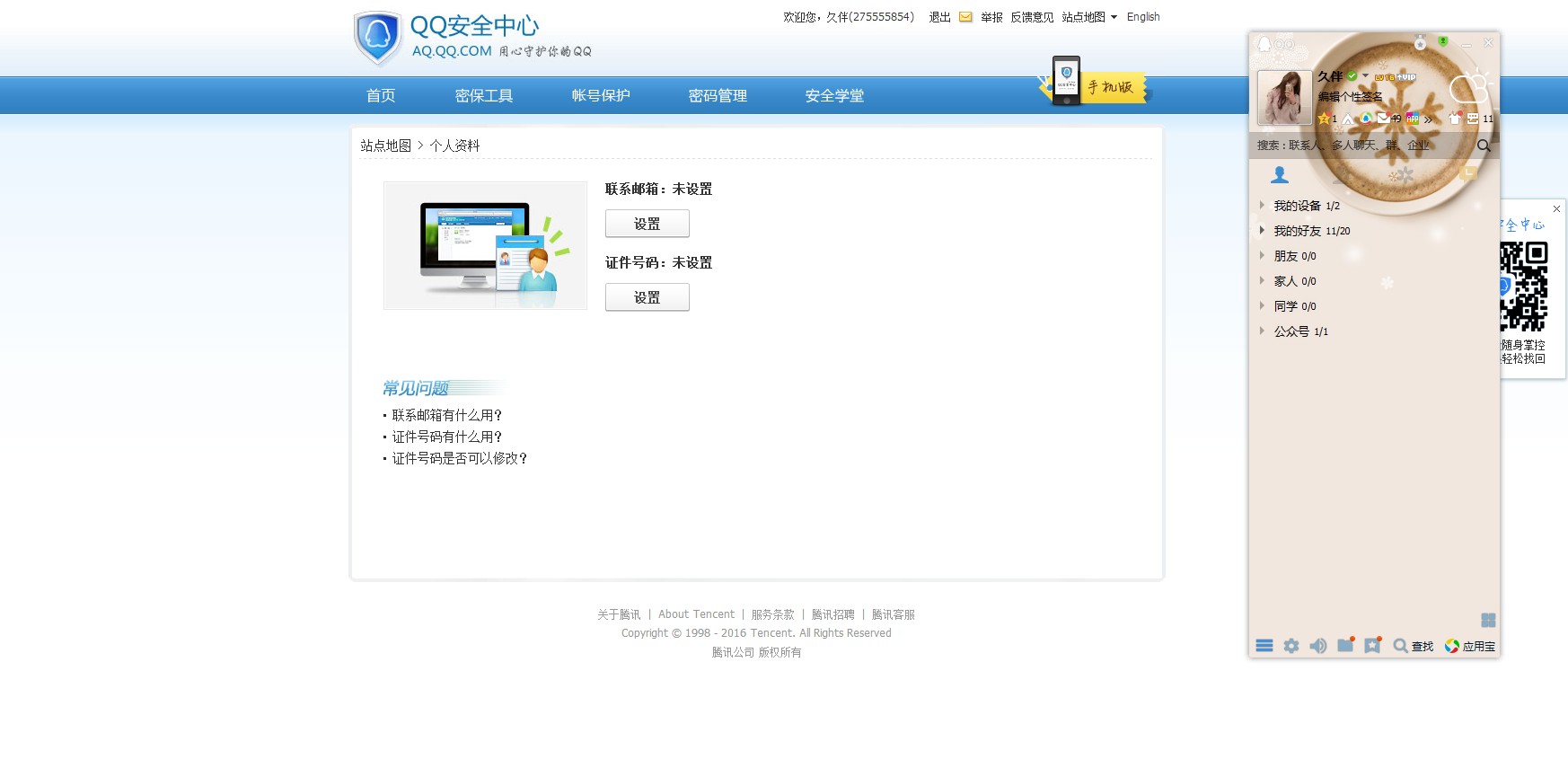
Task: Open the About Tencent footer link
Action: point(696,614)
